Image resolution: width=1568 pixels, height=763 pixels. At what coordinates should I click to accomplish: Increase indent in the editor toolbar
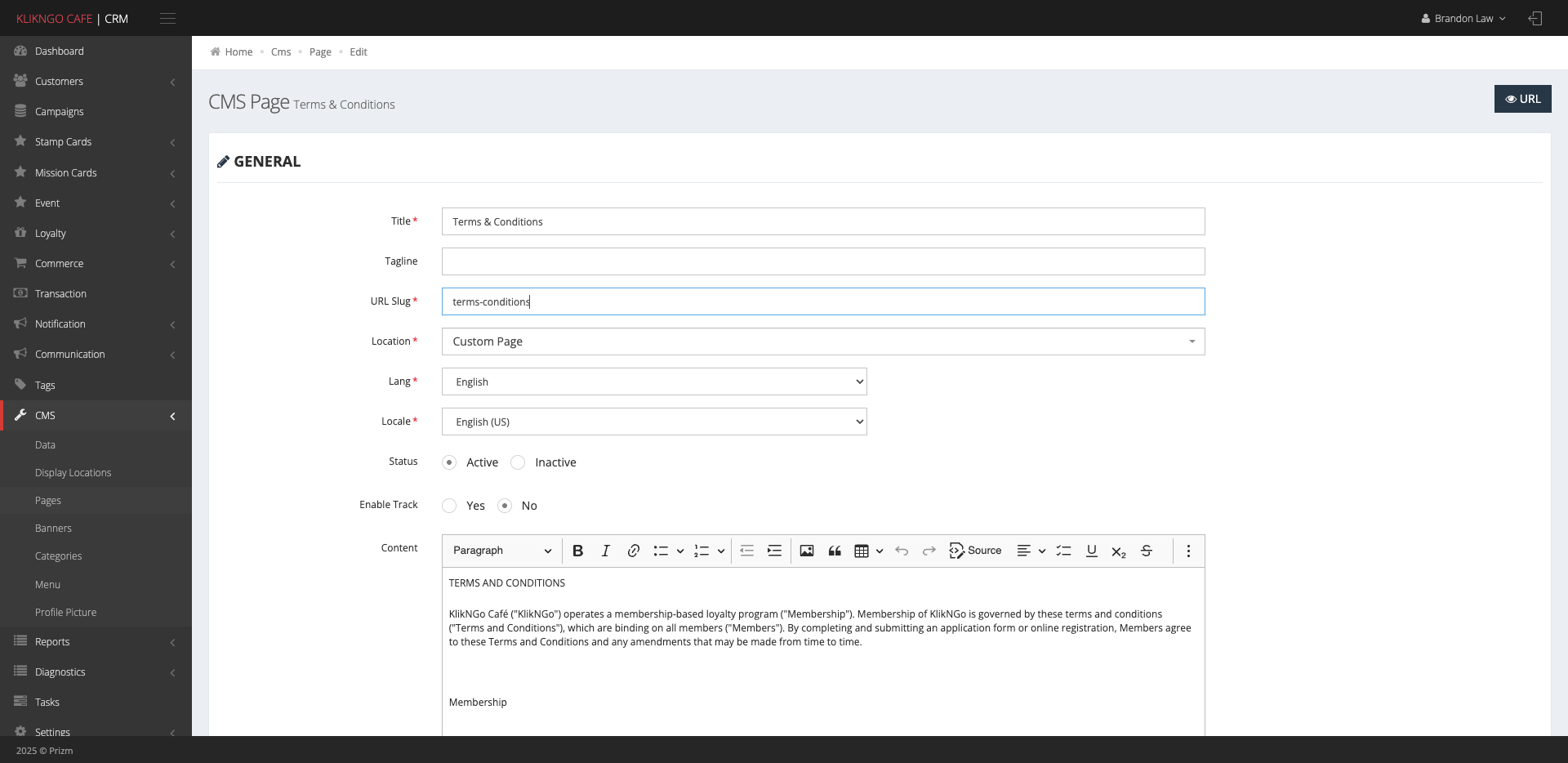[774, 551]
